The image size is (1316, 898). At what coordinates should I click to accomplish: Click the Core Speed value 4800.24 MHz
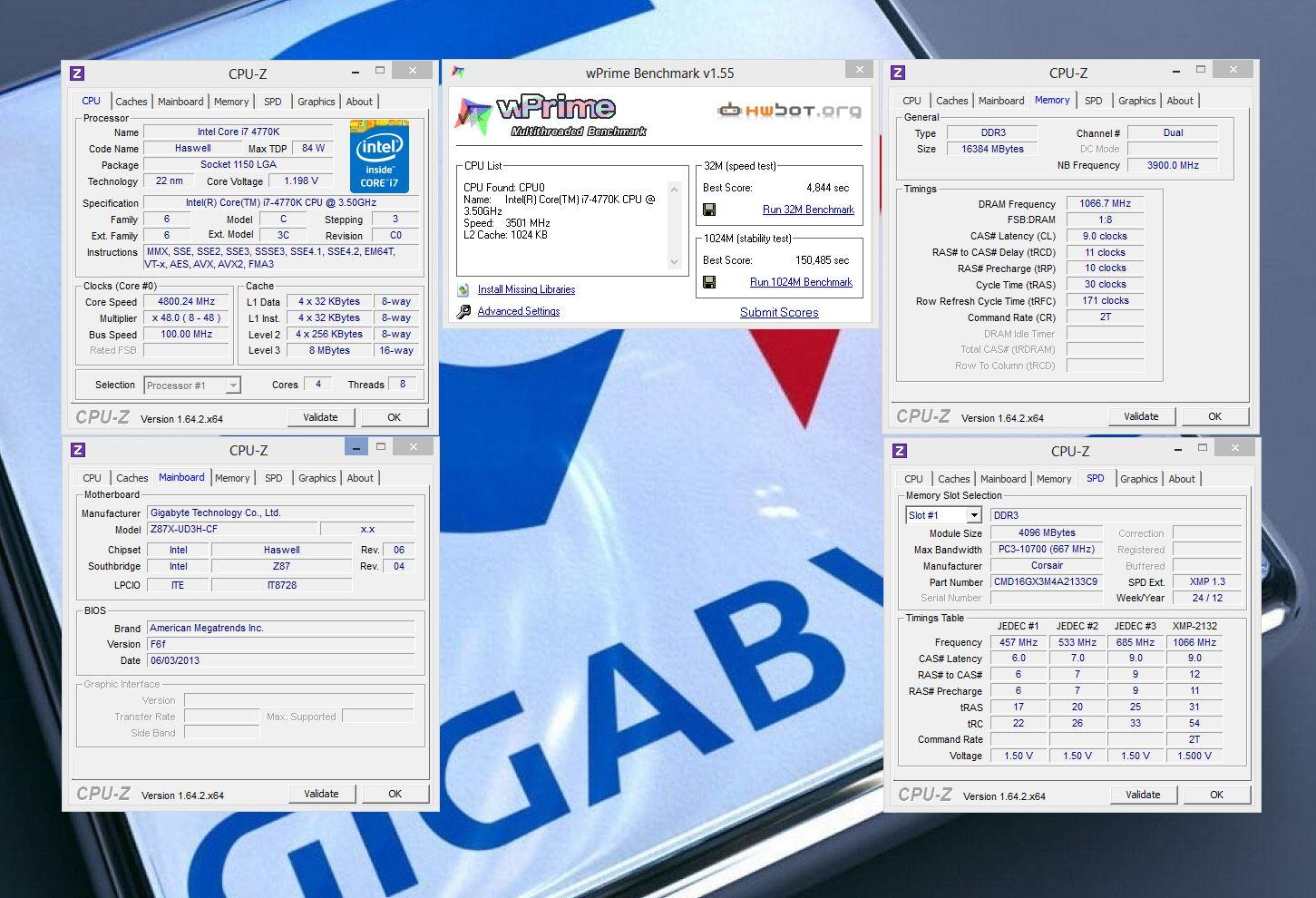[187, 302]
